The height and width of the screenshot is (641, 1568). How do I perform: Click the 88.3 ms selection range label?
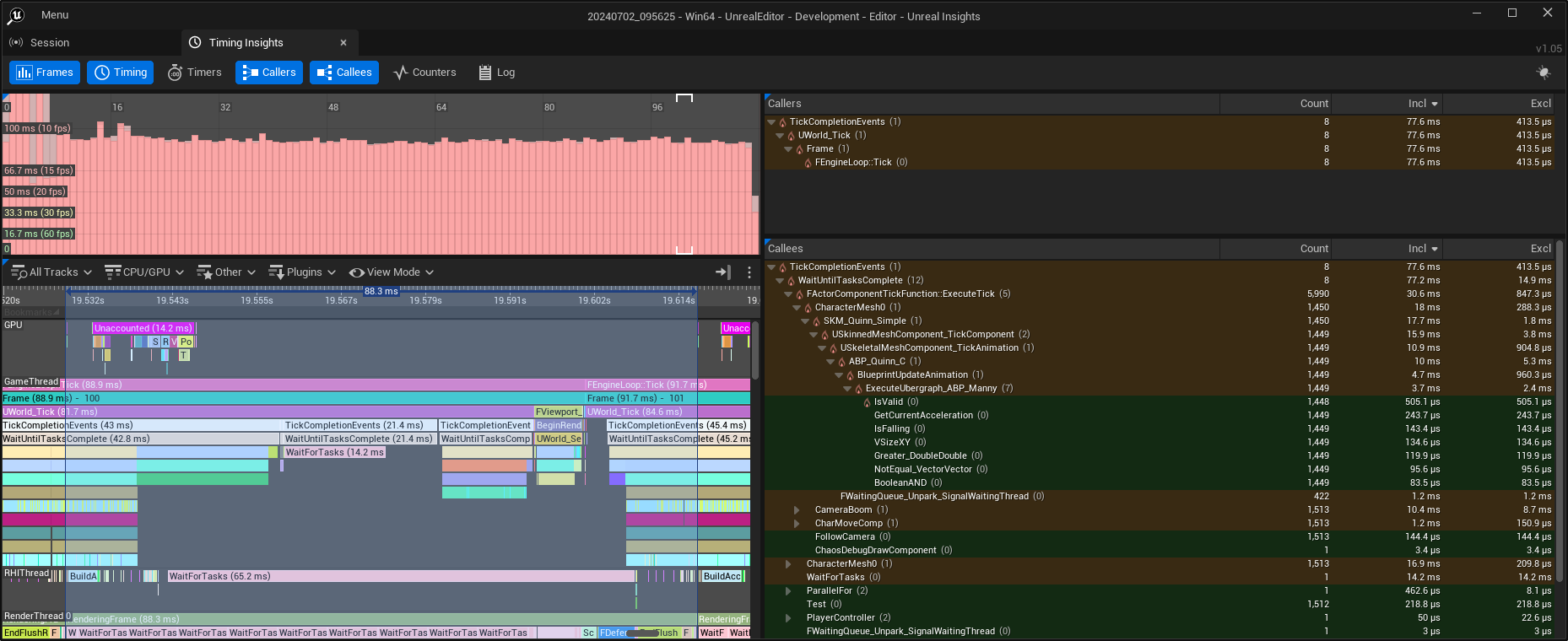coord(381,291)
